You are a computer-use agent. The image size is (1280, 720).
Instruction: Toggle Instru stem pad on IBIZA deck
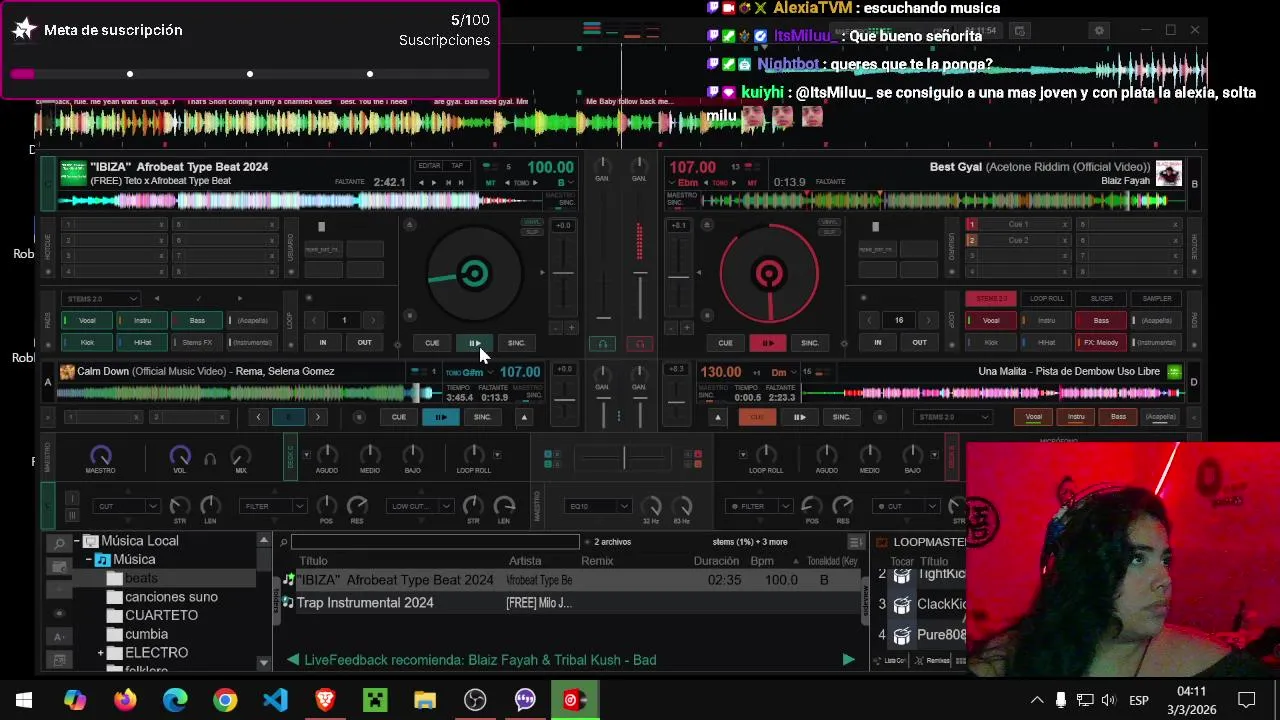(142, 321)
